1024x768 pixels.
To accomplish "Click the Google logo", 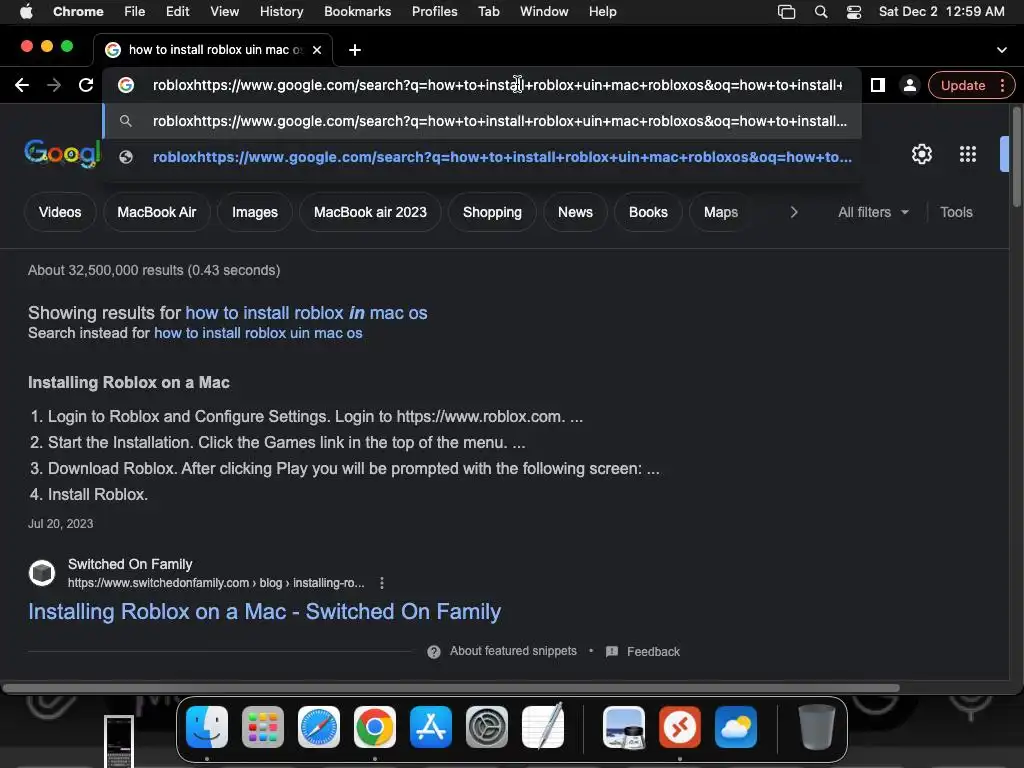I will (x=62, y=153).
